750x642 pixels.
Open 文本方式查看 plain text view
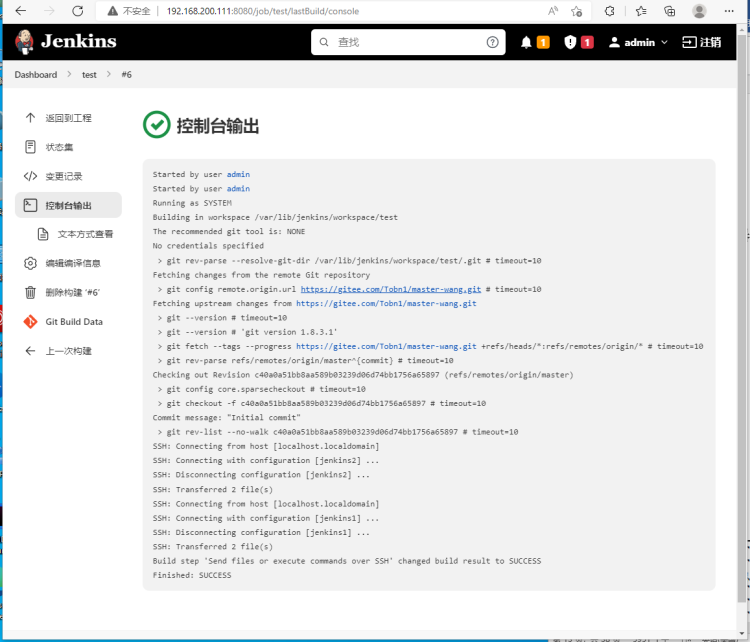[x=76, y=234]
